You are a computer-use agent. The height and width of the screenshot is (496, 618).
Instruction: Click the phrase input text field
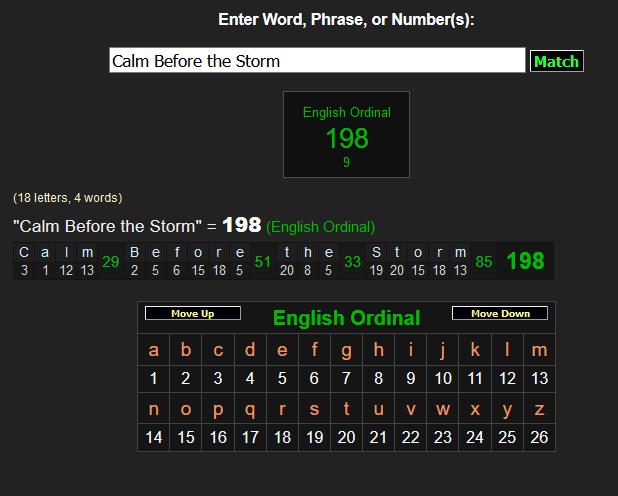[x=317, y=61]
